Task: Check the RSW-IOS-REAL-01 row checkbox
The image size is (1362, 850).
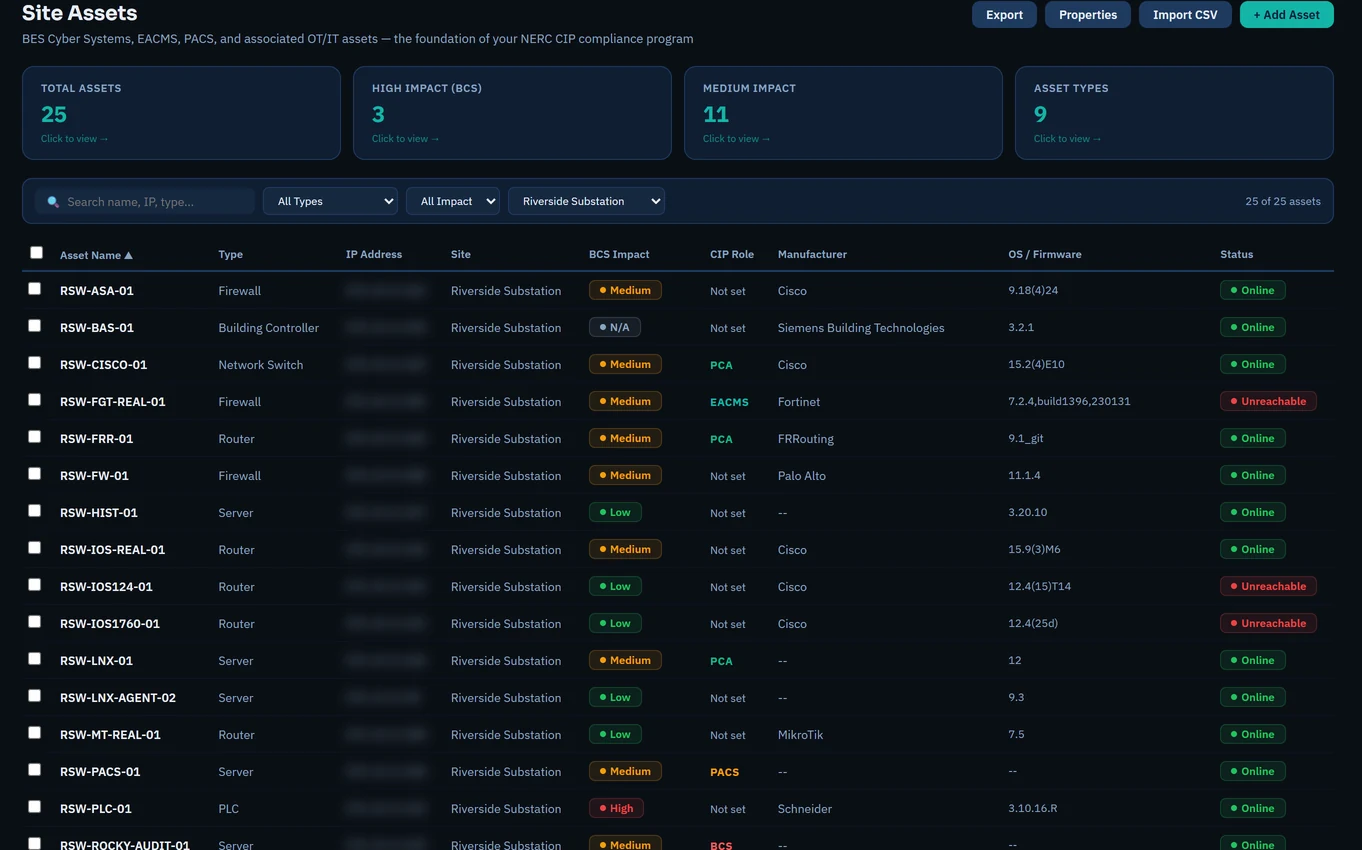Action: [34, 548]
